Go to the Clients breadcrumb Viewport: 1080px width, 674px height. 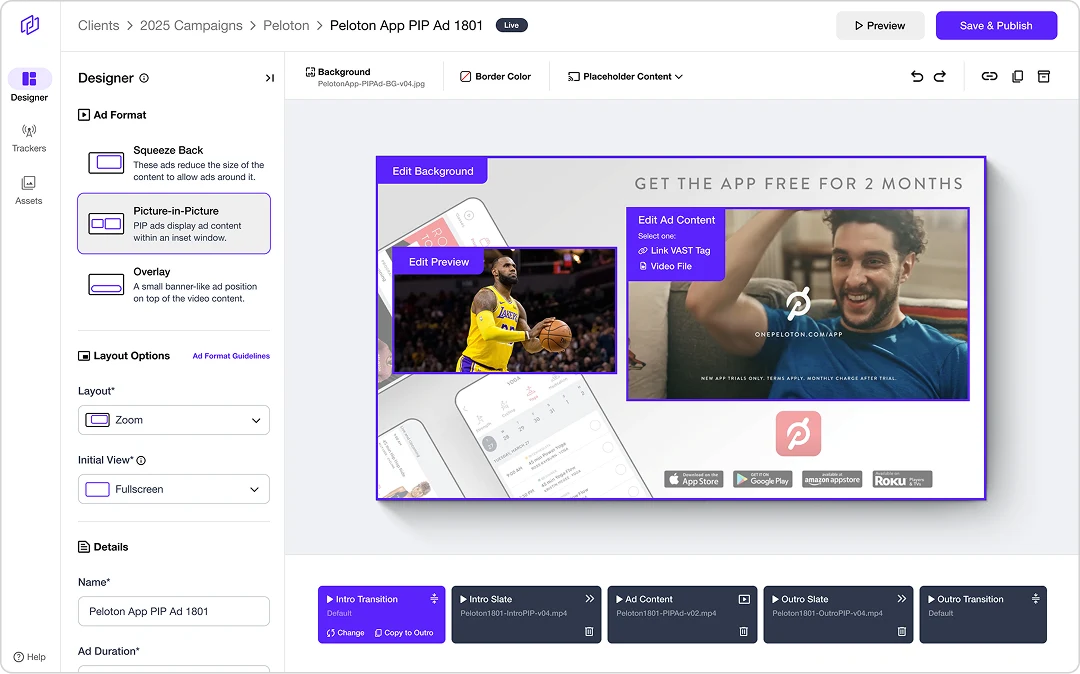[x=98, y=25]
